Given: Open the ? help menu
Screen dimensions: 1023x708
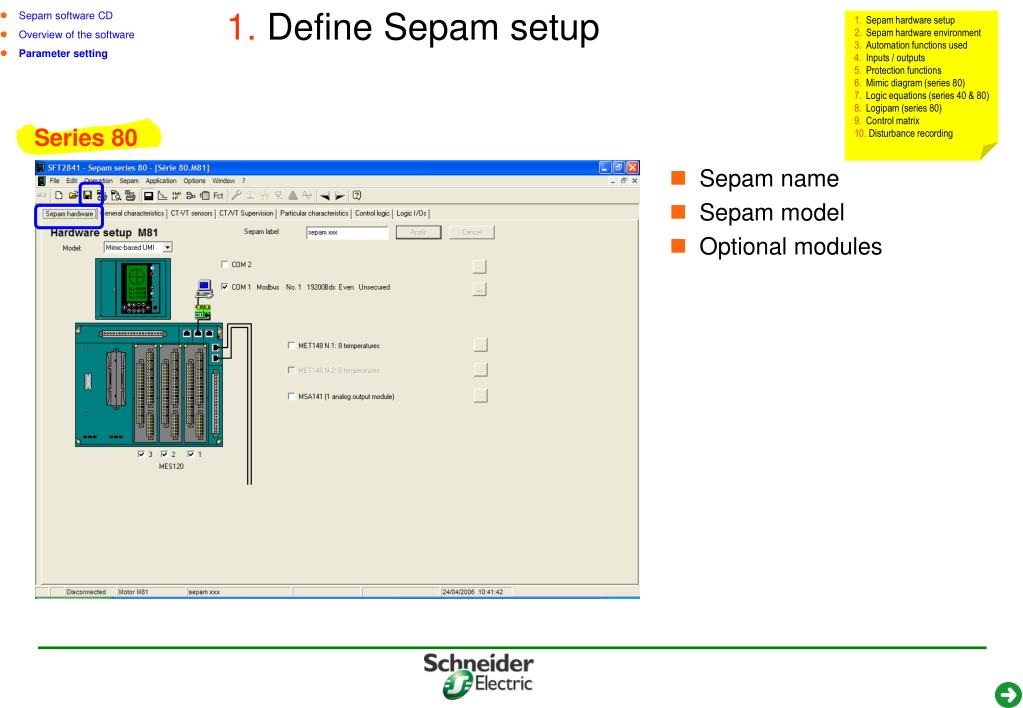Looking at the screenshot, I should [x=243, y=181].
